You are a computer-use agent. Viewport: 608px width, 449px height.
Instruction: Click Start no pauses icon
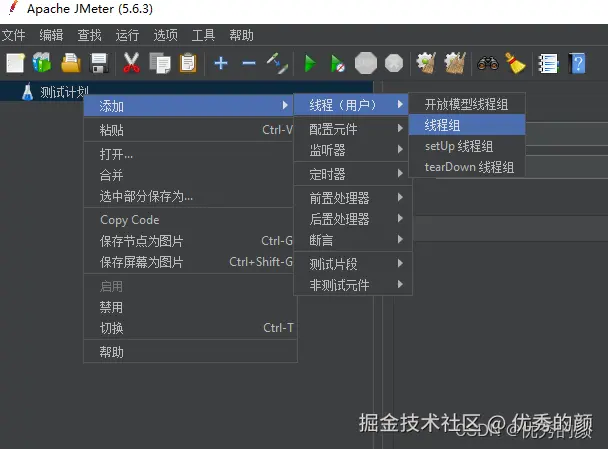pyautogui.click(x=337, y=63)
